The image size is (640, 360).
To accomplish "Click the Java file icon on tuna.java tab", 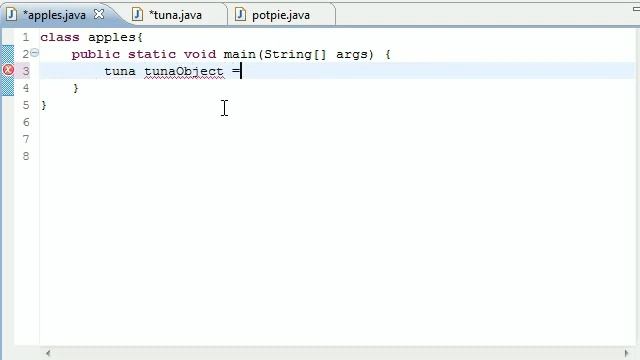I will [x=137, y=15].
